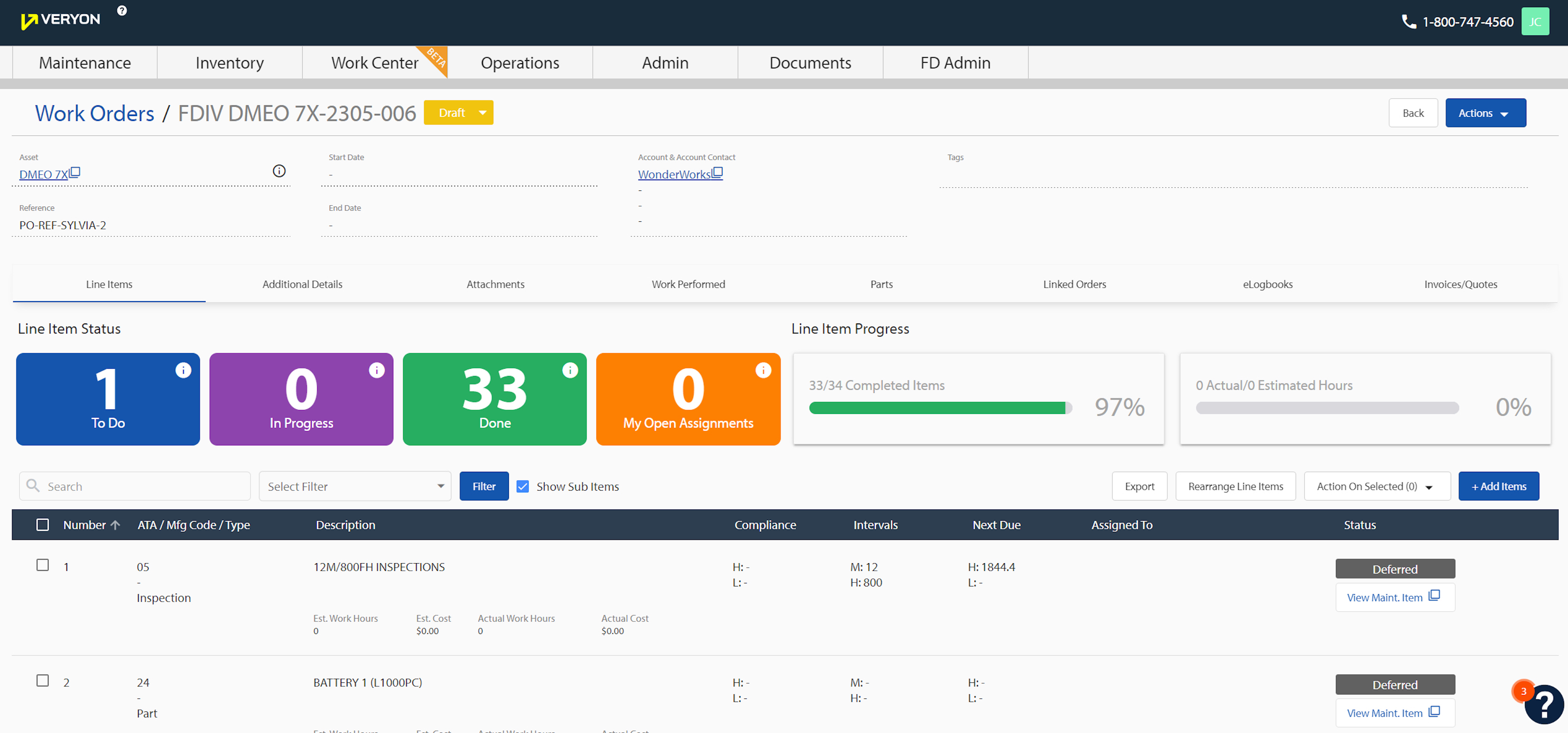The image size is (1568, 733).
Task: Click the JC user avatar
Action: [x=1534, y=22]
